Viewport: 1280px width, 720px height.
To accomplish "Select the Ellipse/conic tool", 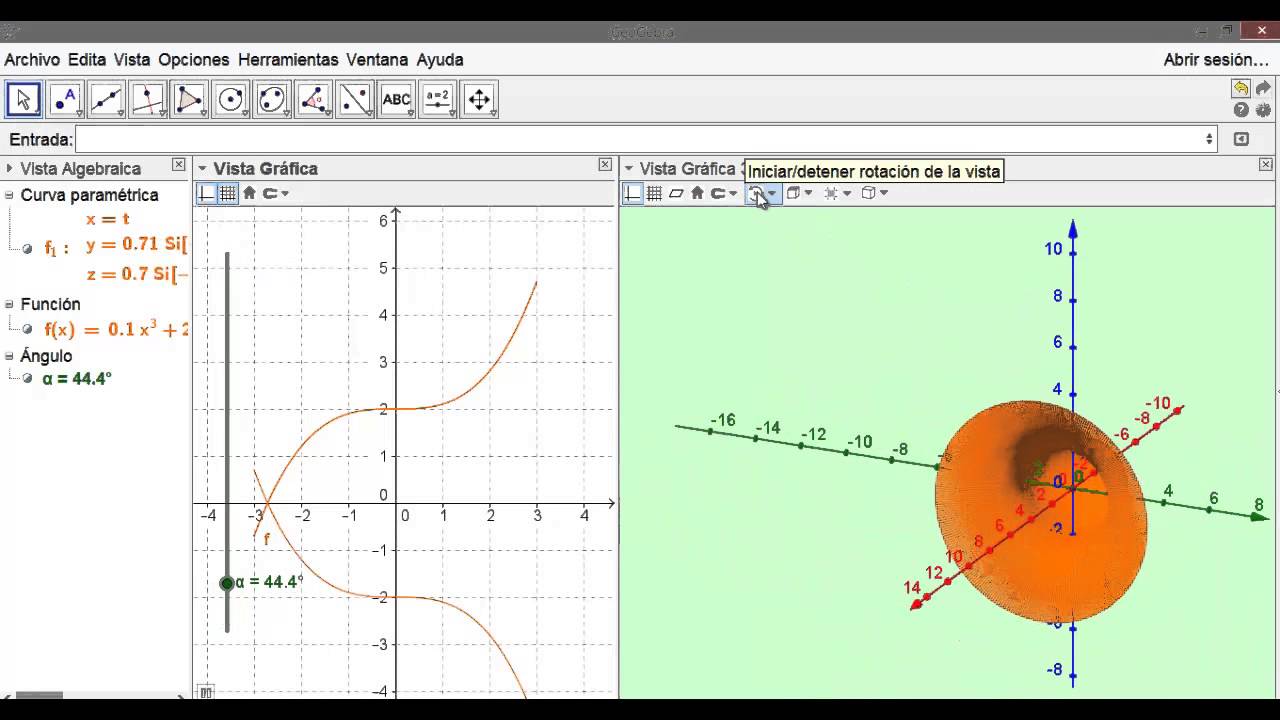I will [x=272, y=99].
